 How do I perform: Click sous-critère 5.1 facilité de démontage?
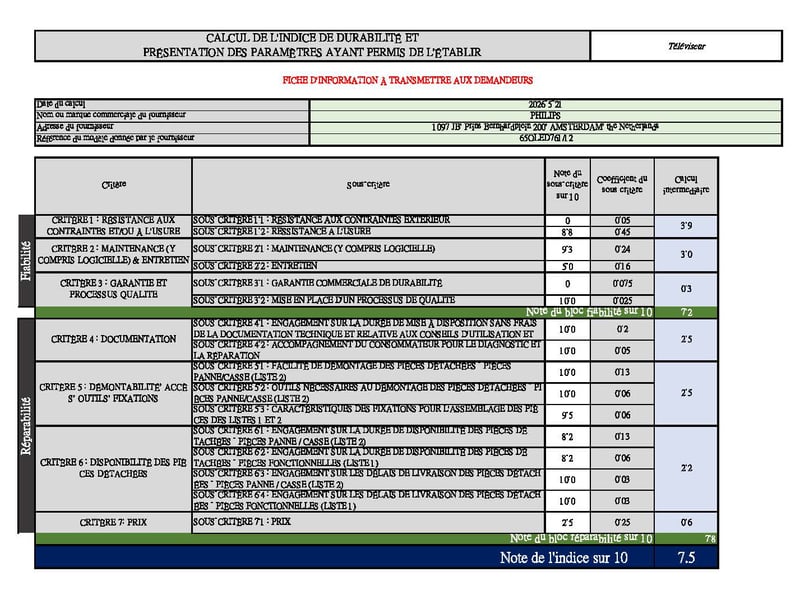pyautogui.click(x=368, y=372)
